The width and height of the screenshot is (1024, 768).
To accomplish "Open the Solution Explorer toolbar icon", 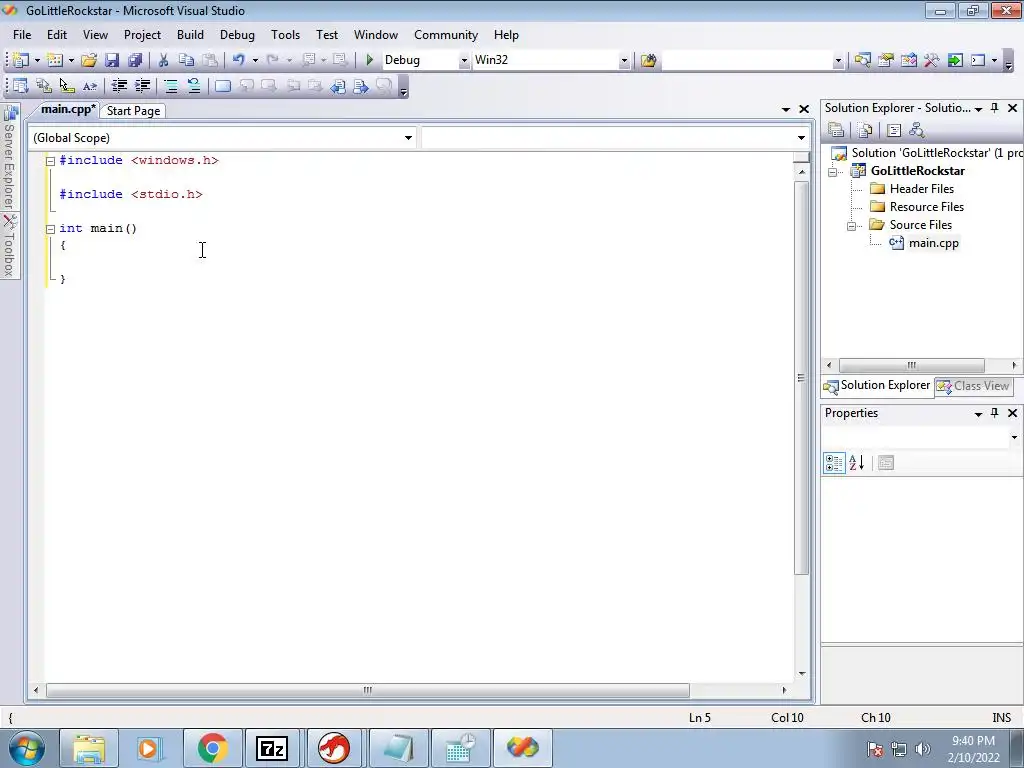I will (862, 60).
